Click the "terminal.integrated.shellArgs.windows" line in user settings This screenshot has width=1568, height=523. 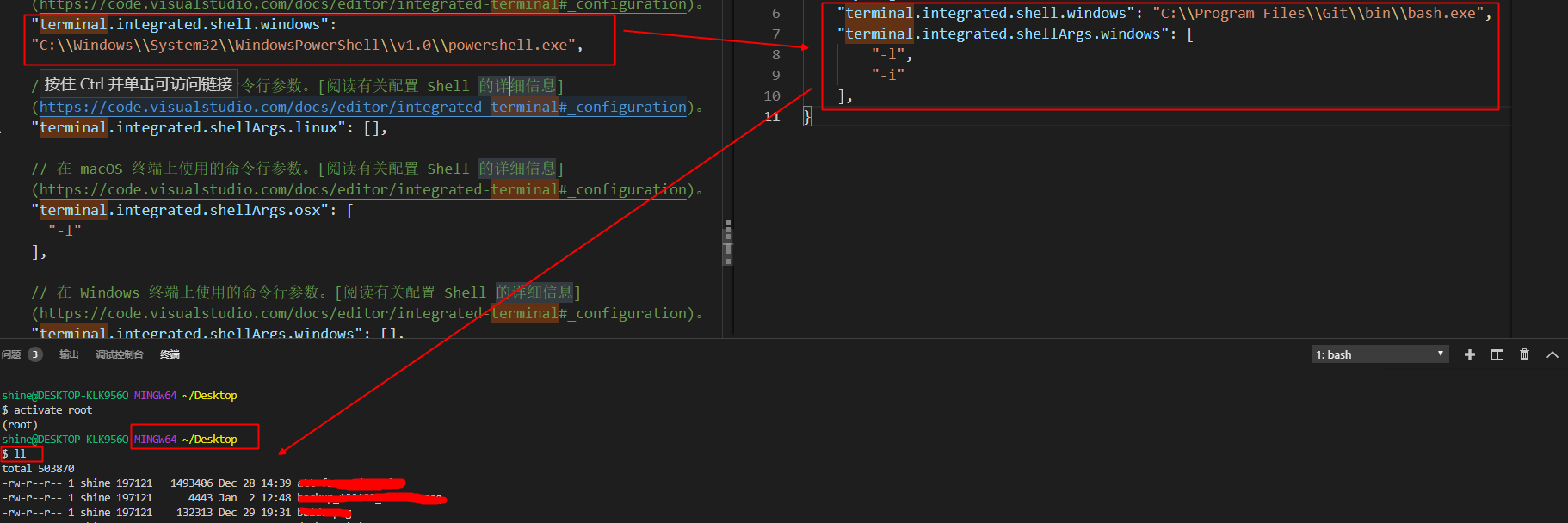(1015, 34)
